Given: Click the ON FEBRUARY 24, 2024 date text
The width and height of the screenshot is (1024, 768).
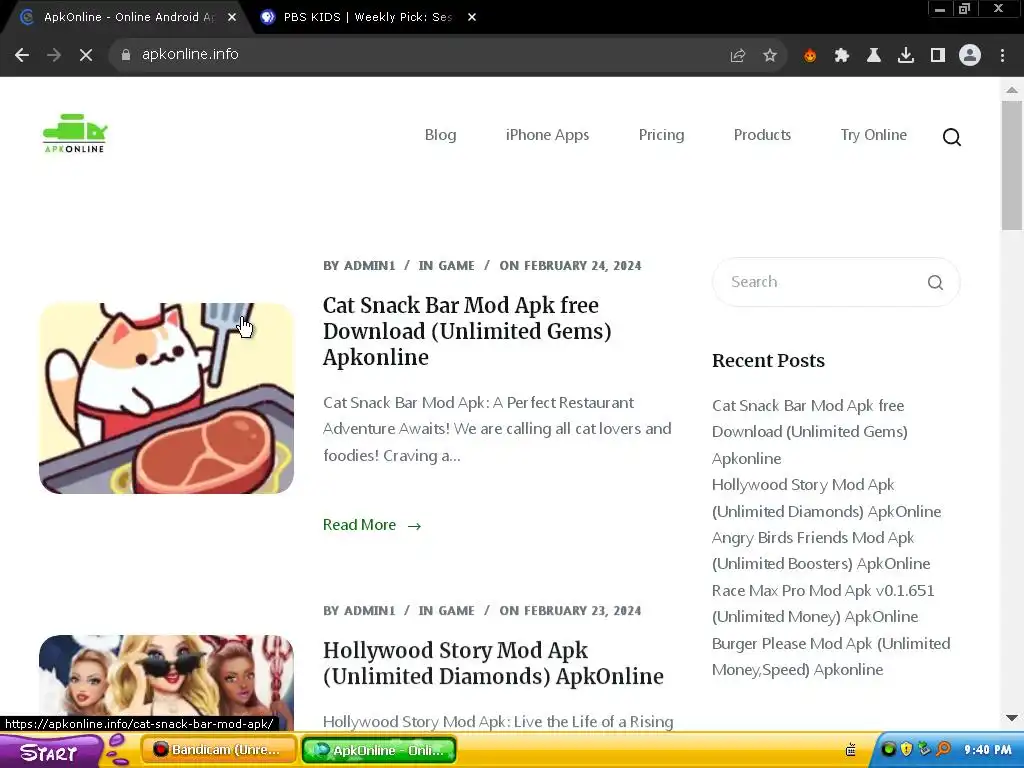Looking at the screenshot, I should (x=570, y=266).
